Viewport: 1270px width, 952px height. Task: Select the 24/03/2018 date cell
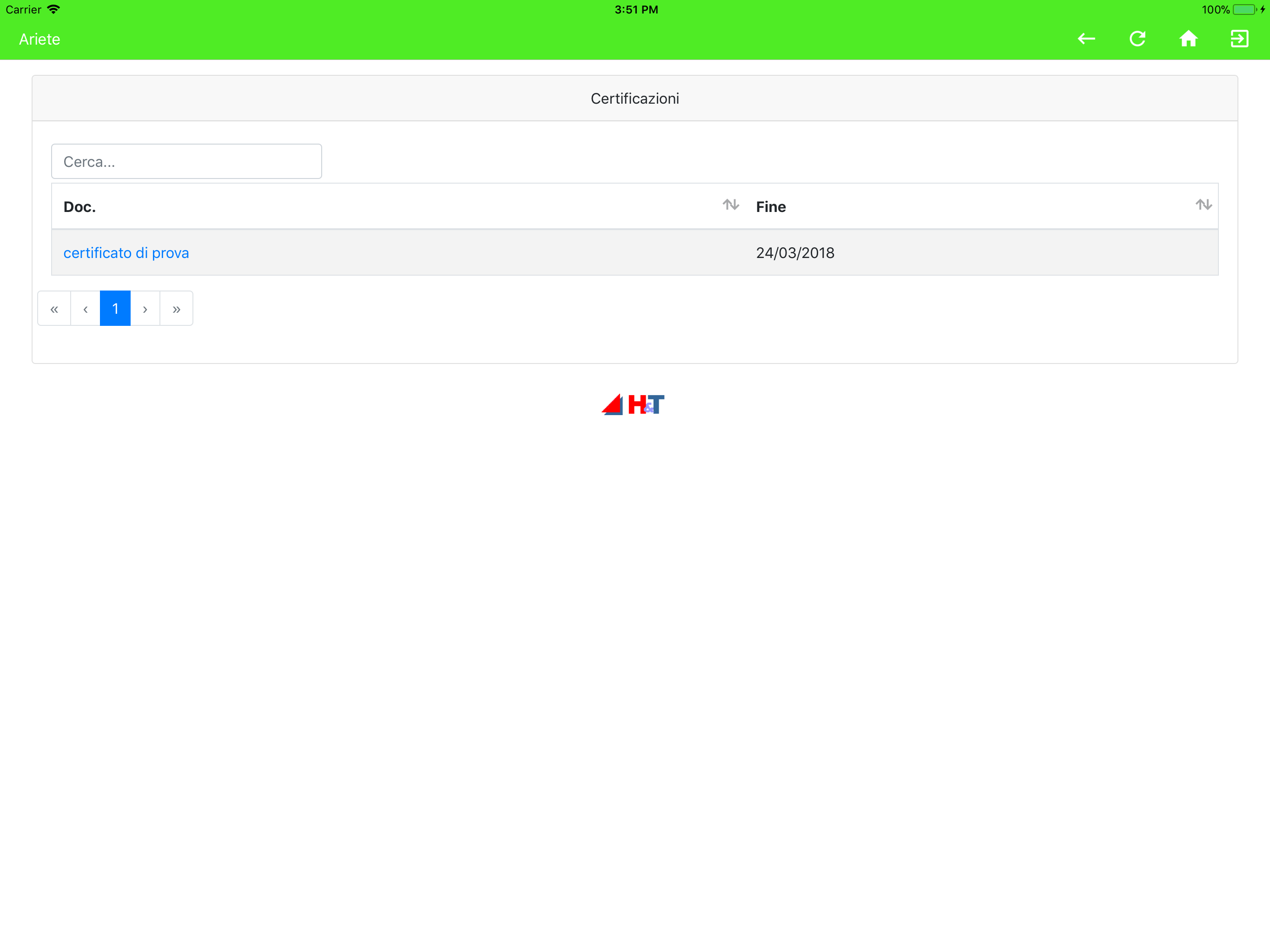[x=794, y=253]
